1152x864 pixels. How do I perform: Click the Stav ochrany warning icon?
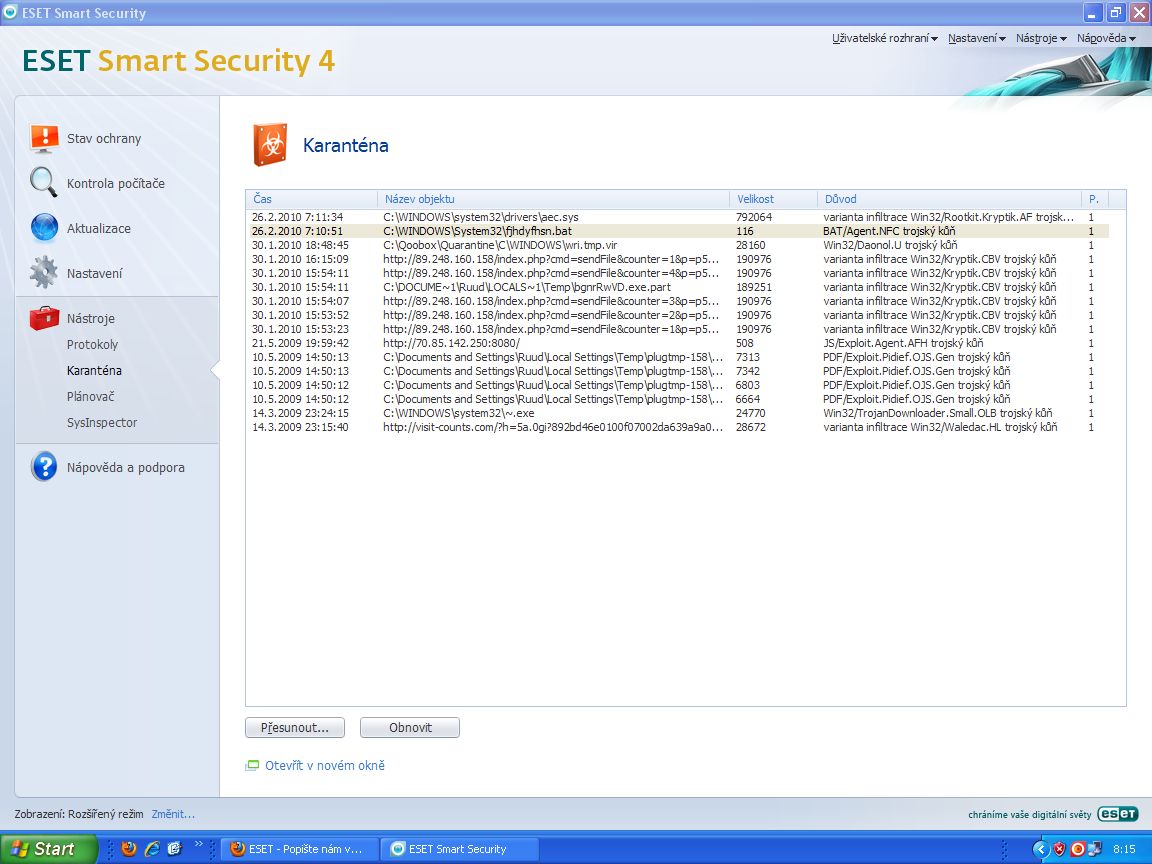pos(44,138)
